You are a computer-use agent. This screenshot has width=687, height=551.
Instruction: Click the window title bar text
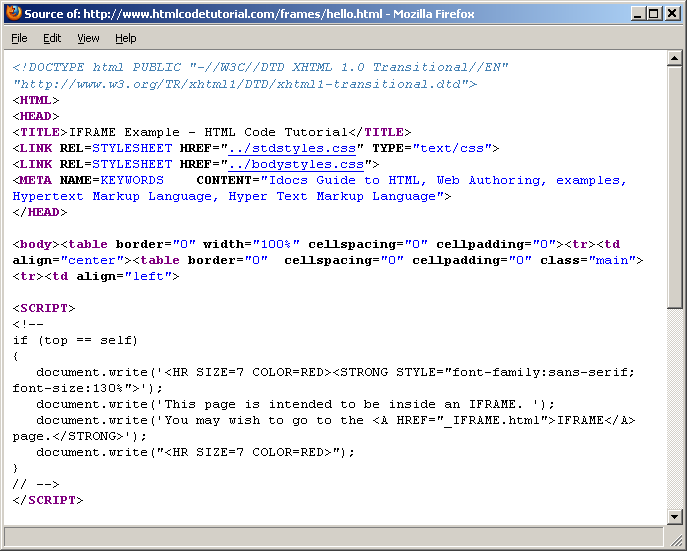(x=249, y=14)
